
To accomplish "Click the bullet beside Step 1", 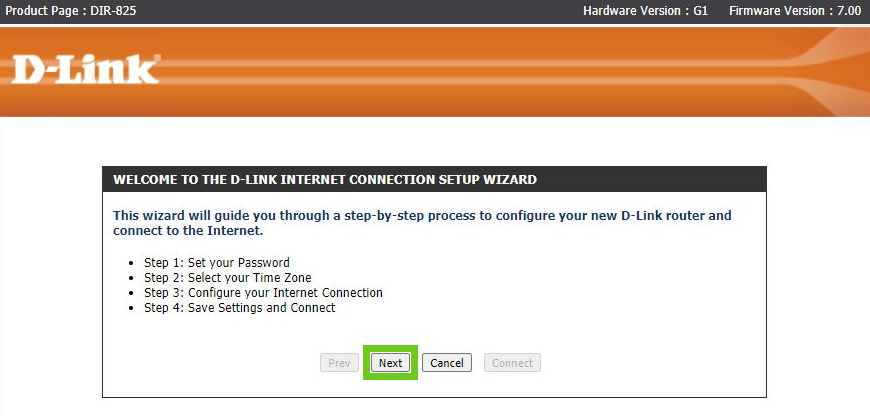I will [x=134, y=264].
